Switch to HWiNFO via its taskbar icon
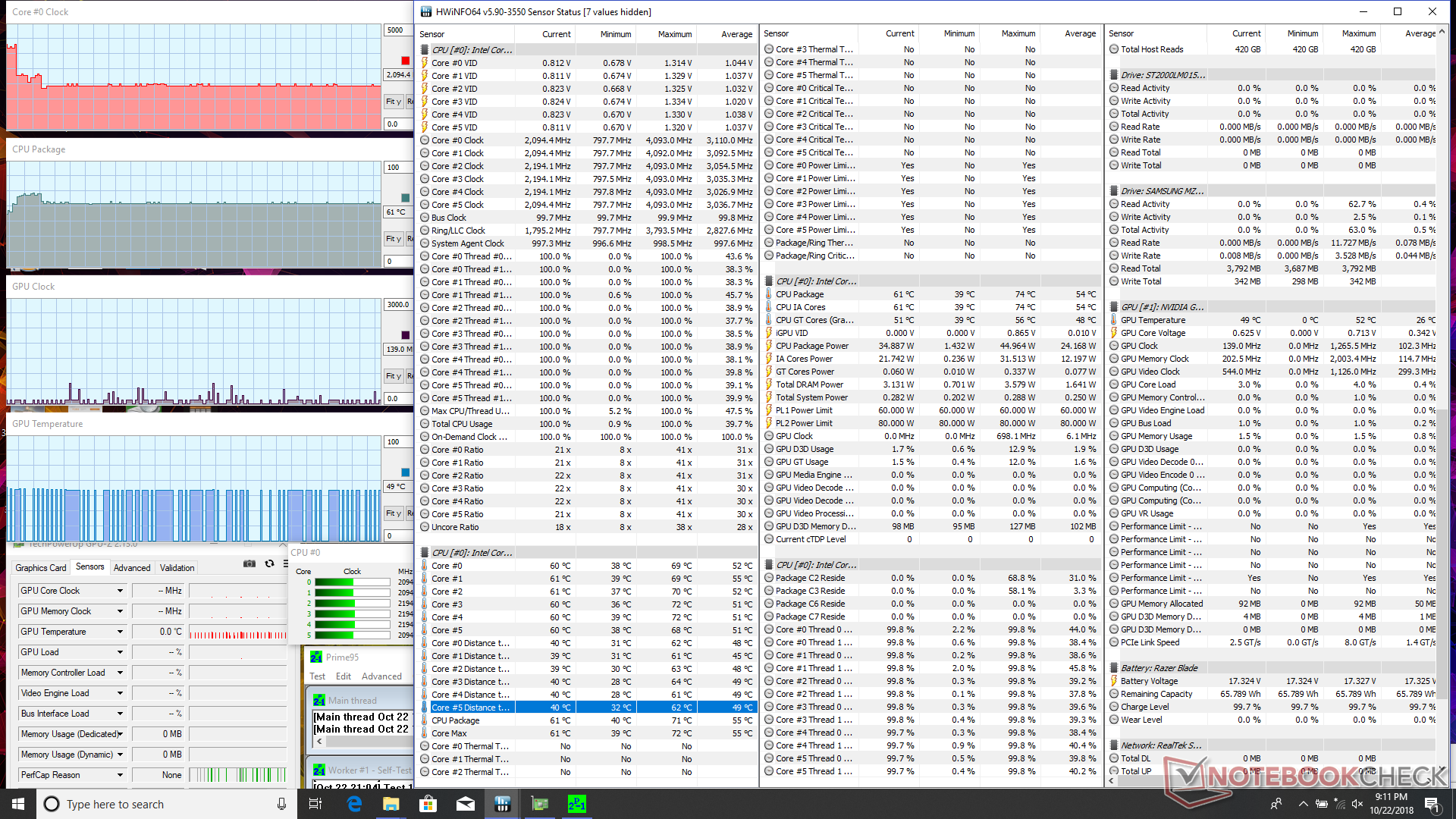This screenshot has height=819, width=1456. [503, 804]
